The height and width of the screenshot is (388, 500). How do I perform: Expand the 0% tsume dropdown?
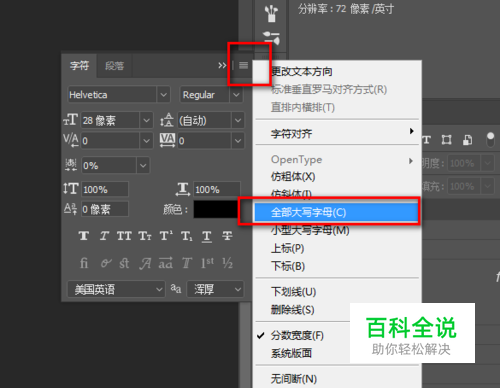coord(143,165)
